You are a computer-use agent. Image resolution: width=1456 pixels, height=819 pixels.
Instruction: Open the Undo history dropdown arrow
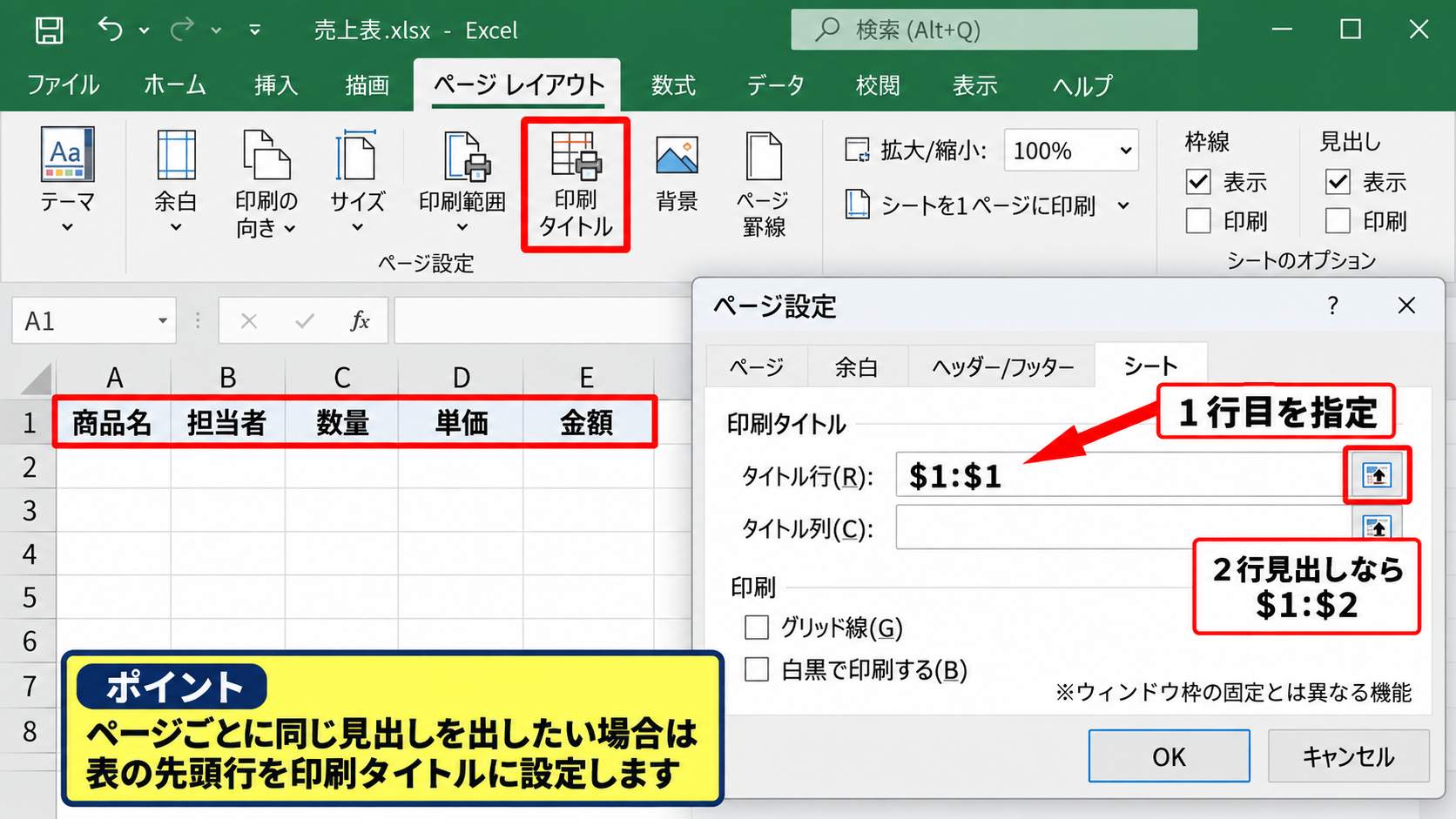coord(145,30)
